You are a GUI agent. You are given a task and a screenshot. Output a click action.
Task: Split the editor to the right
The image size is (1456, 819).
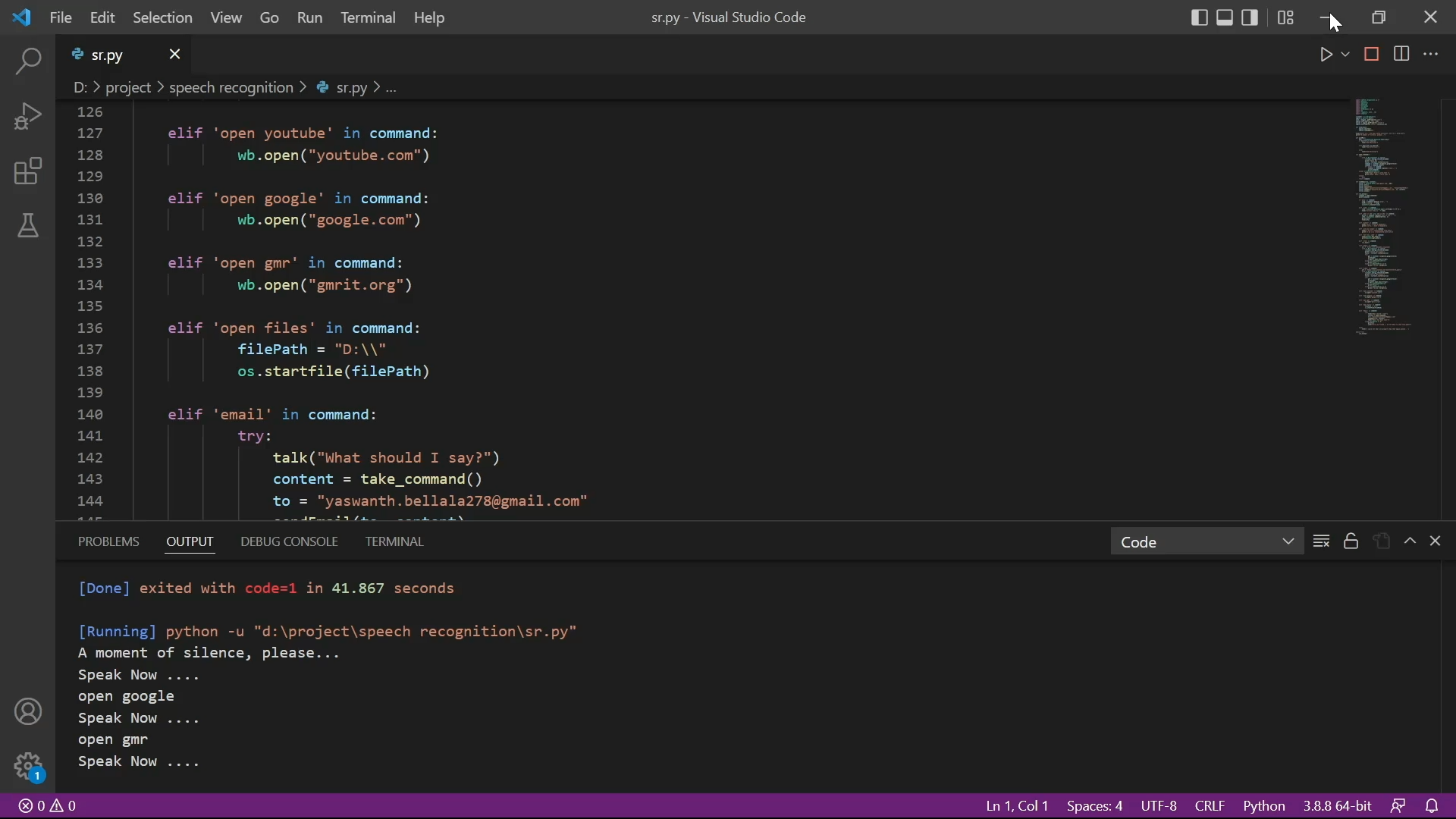(1402, 55)
